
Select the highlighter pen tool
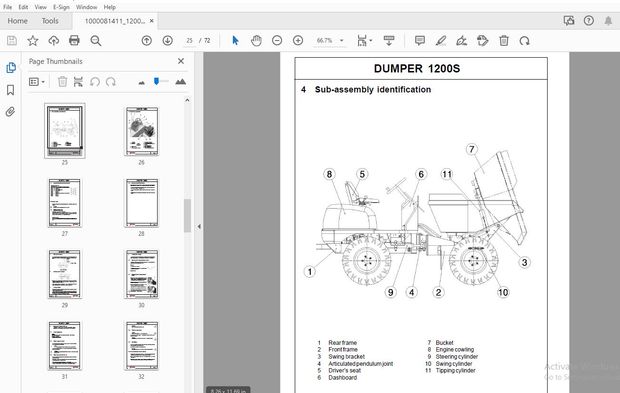(441, 40)
